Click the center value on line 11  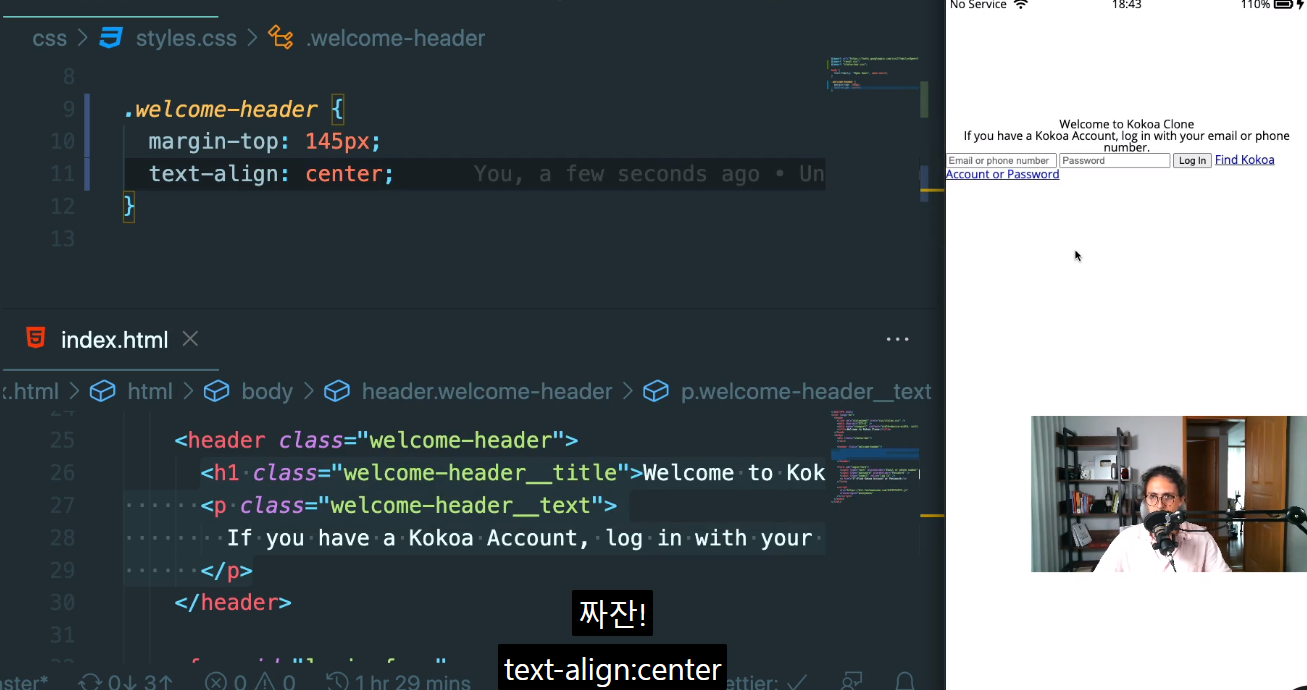click(343, 174)
